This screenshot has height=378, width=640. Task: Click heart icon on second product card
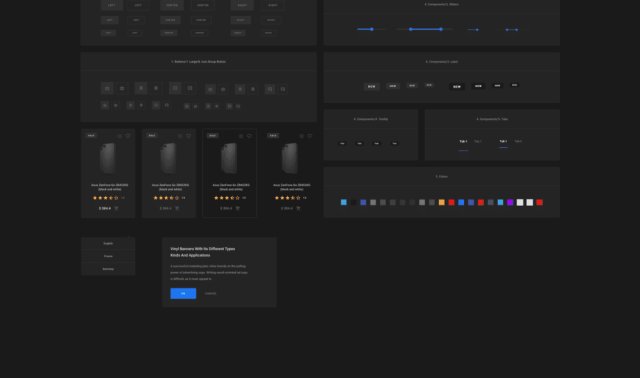point(189,136)
